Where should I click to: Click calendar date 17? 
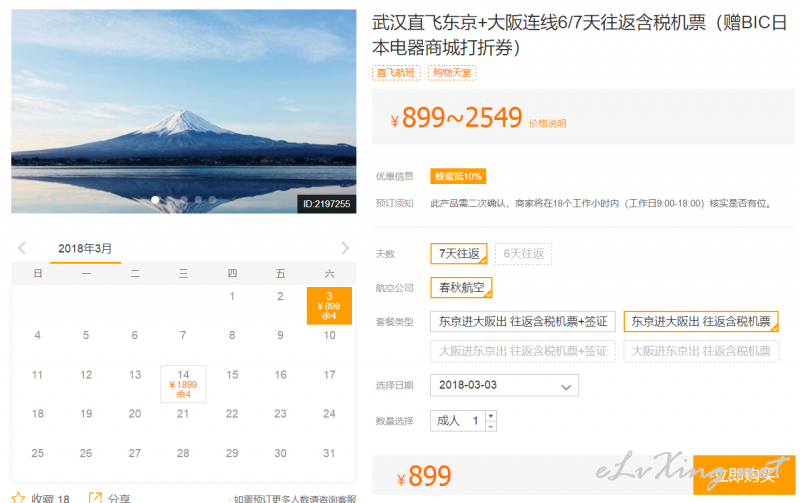point(329,375)
